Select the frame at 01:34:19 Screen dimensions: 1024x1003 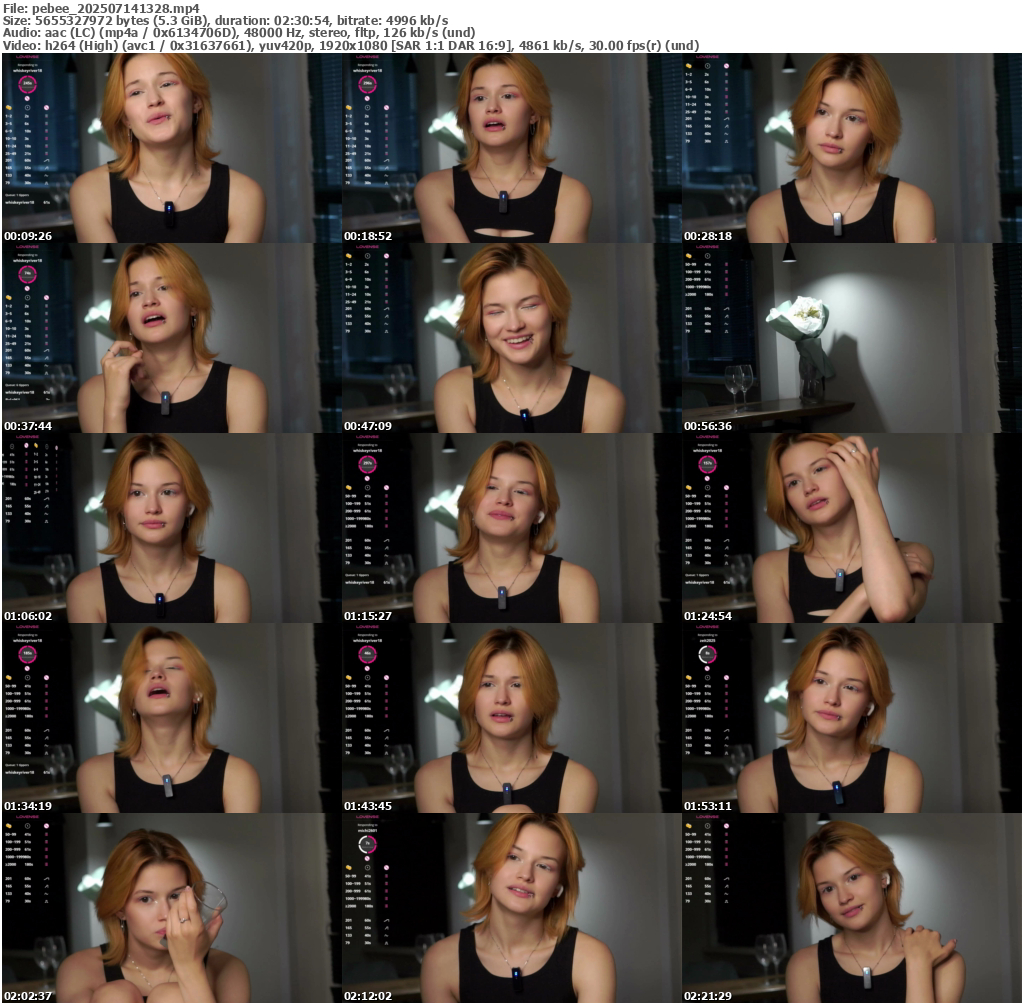pyautogui.click(x=170, y=718)
